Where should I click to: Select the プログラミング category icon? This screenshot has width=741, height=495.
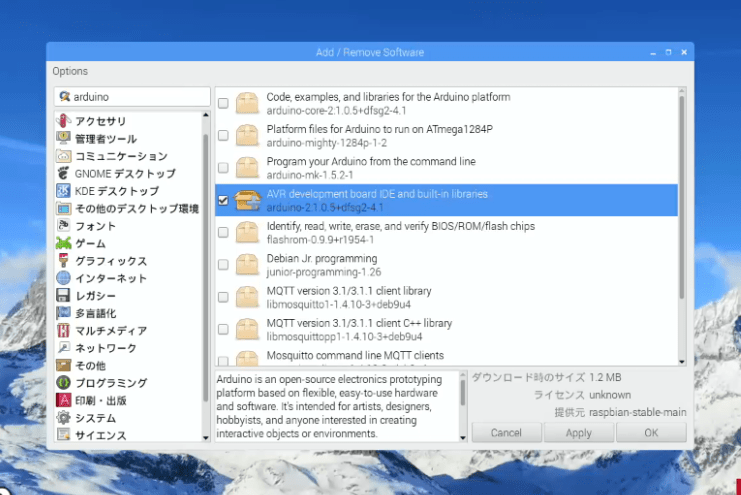[x=63, y=382]
